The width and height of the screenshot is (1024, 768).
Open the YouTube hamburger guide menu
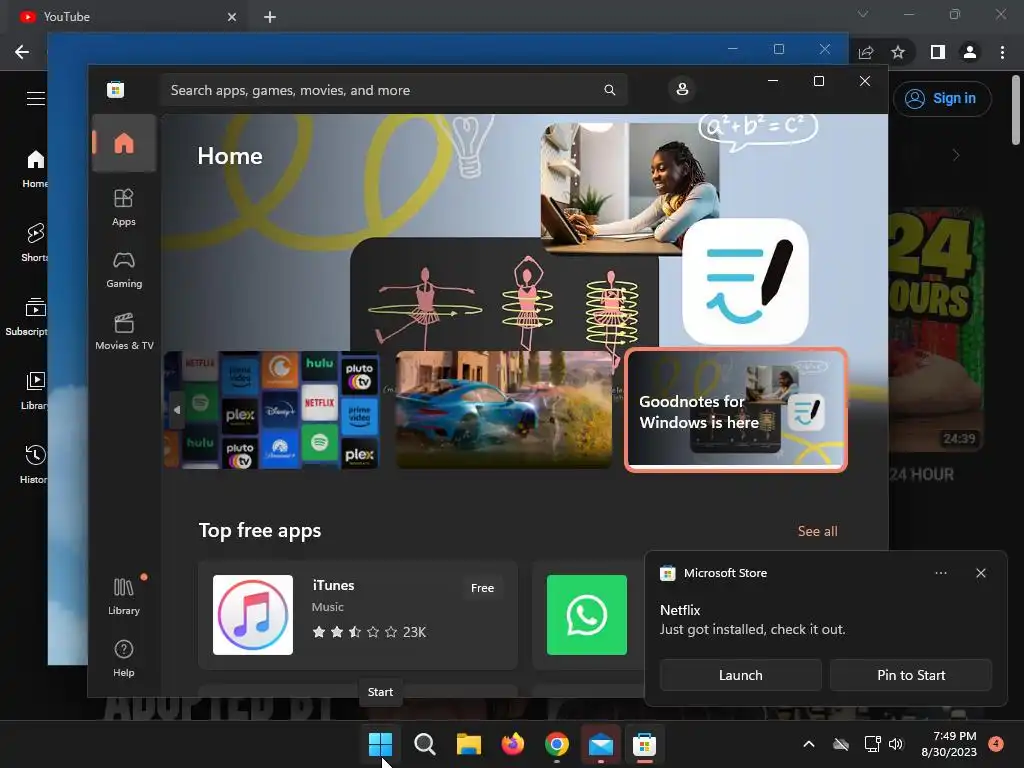click(x=35, y=99)
